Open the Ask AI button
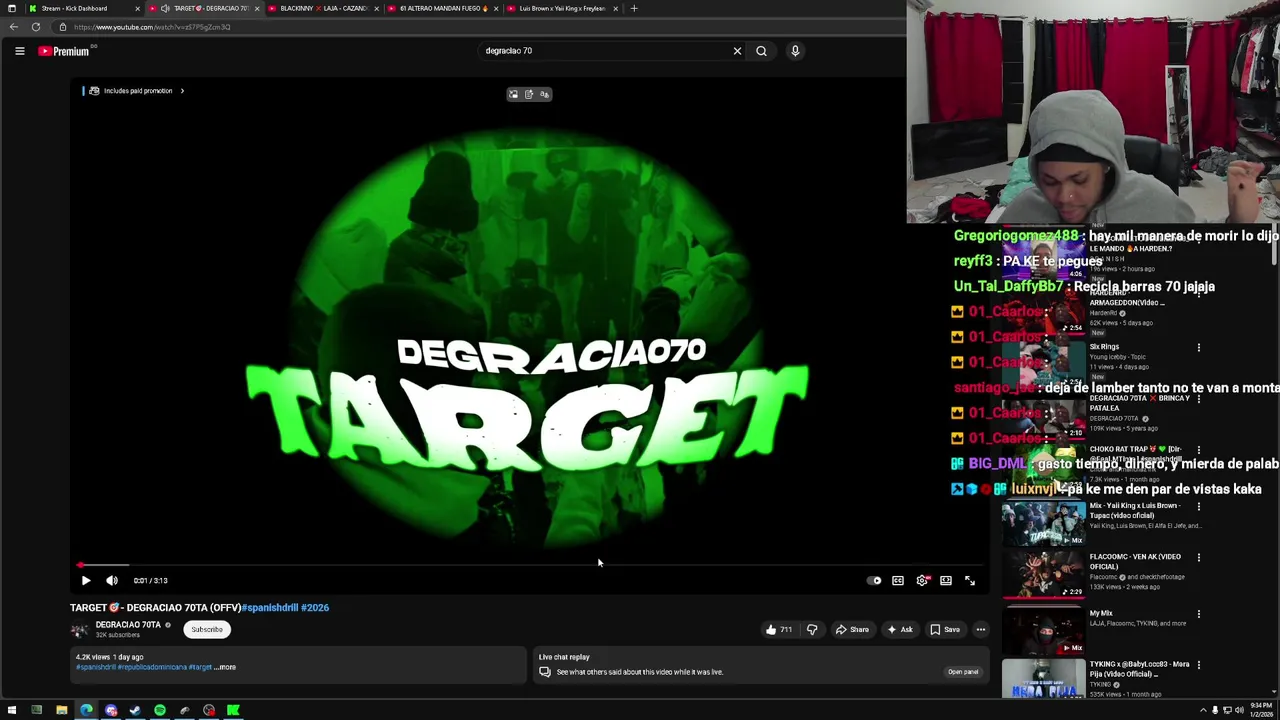The height and width of the screenshot is (720, 1280). 900,629
